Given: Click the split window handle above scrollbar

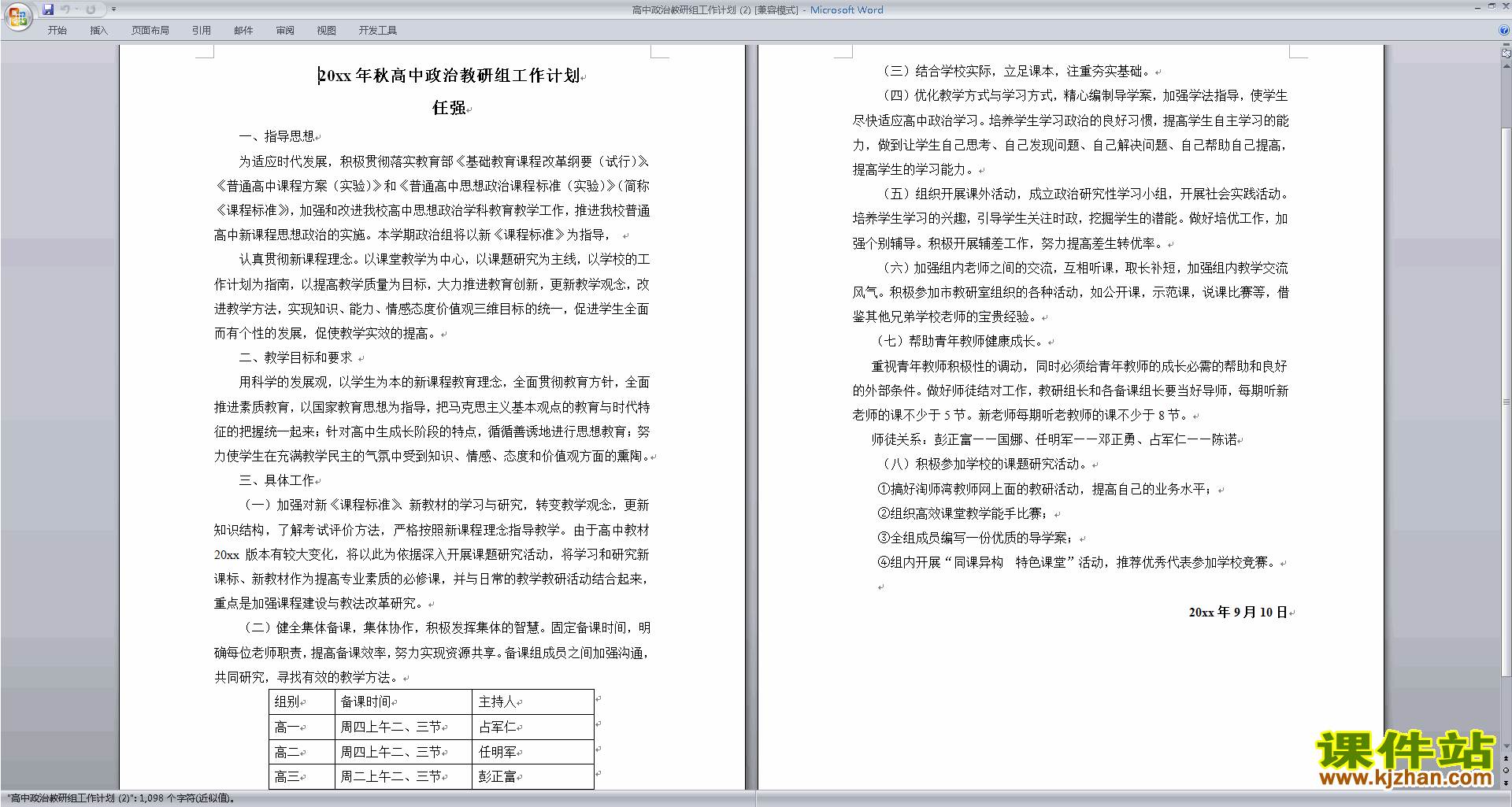Looking at the screenshot, I should pos(1506,46).
